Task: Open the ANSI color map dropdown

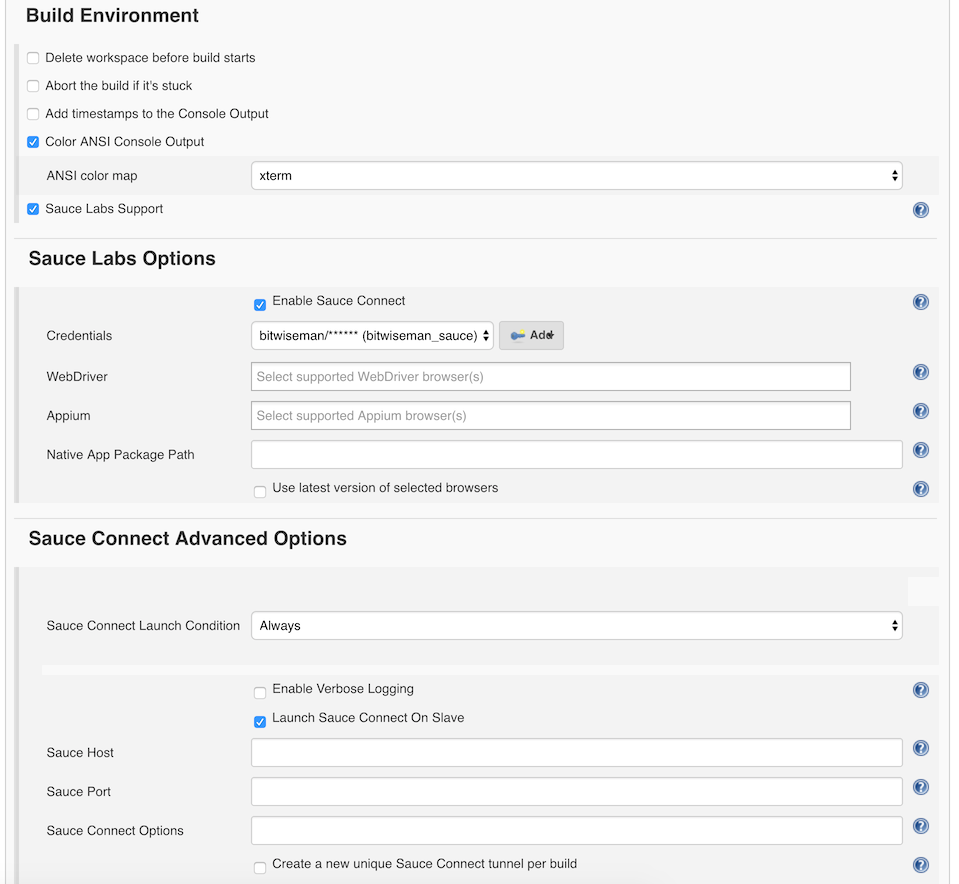Action: [576, 176]
